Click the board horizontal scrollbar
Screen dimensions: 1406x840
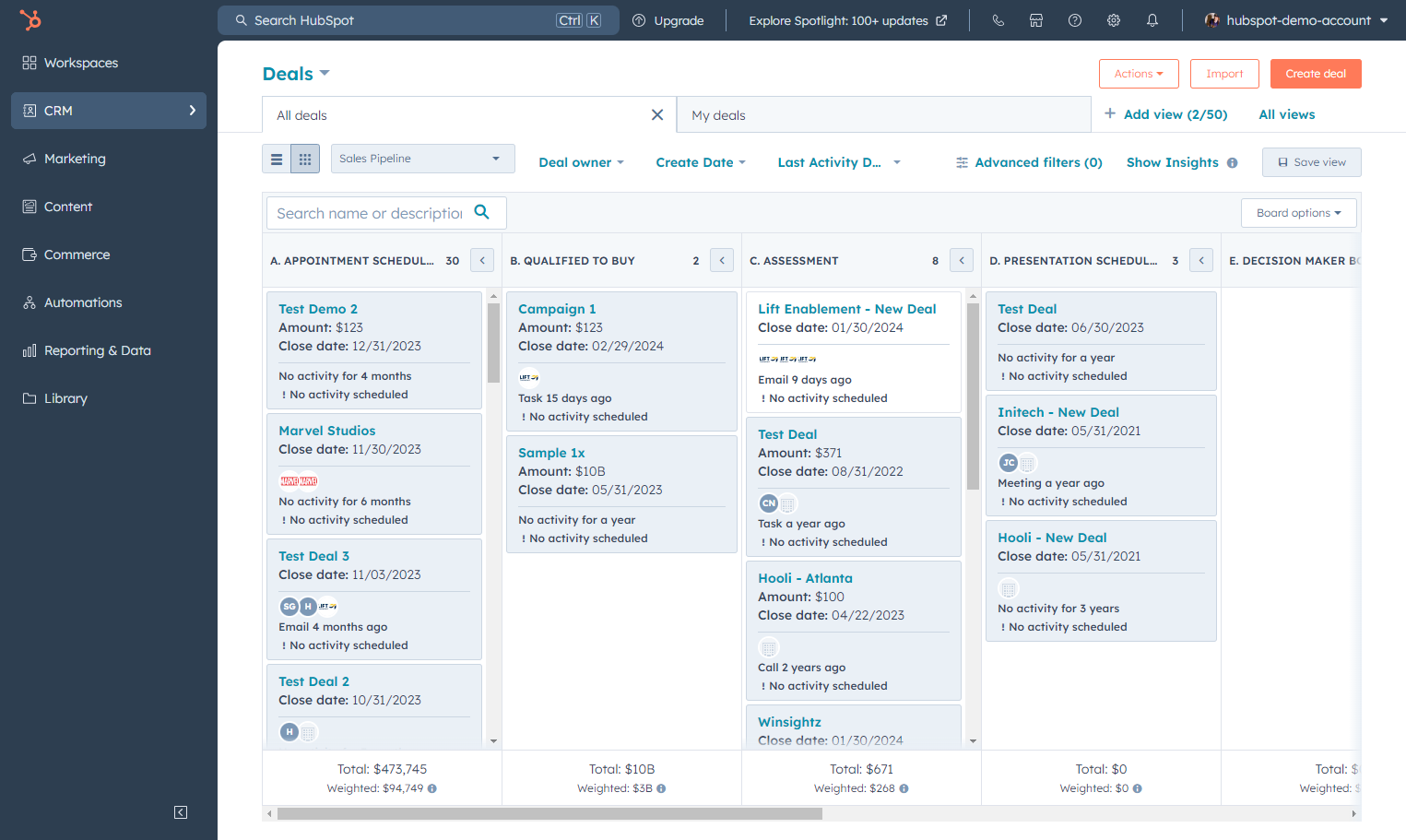(549, 813)
